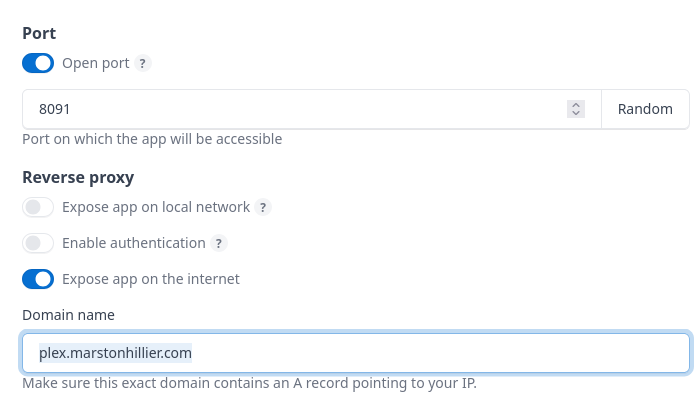Click the port number field showing 8091
The width and height of the screenshot is (697, 400).
click(290, 109)
